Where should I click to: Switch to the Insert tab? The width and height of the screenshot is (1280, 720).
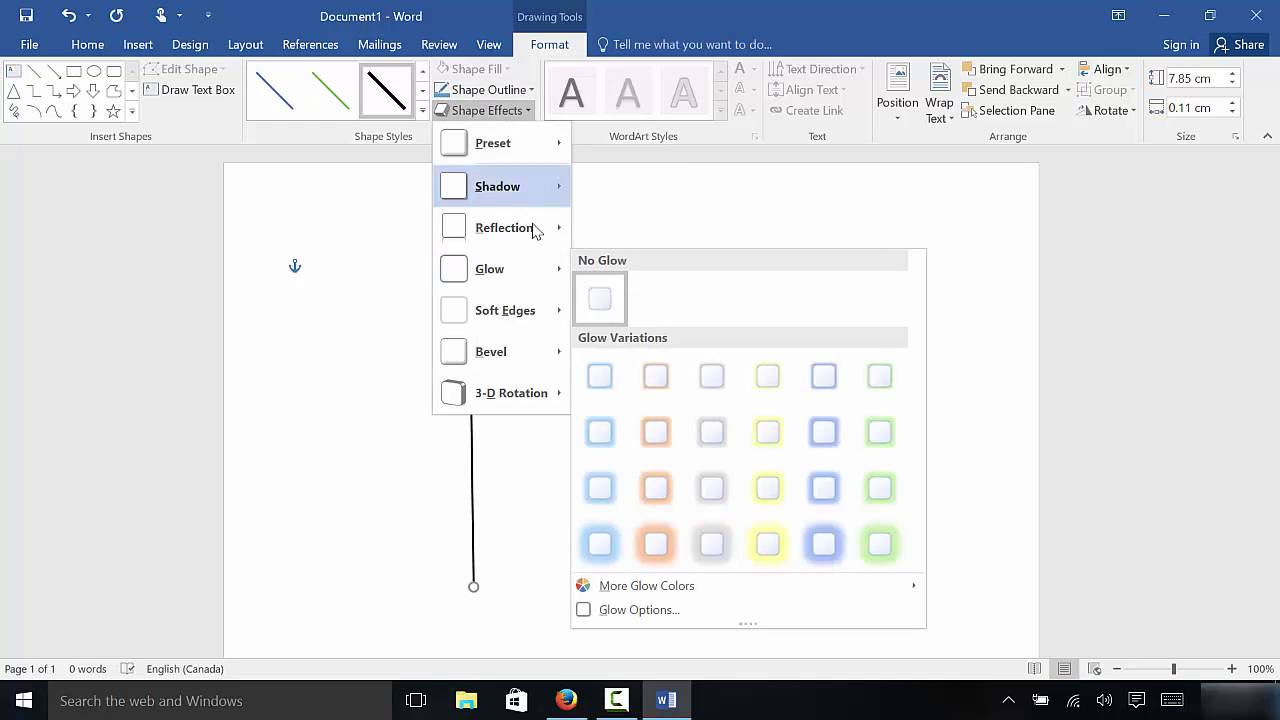[138, 44]
